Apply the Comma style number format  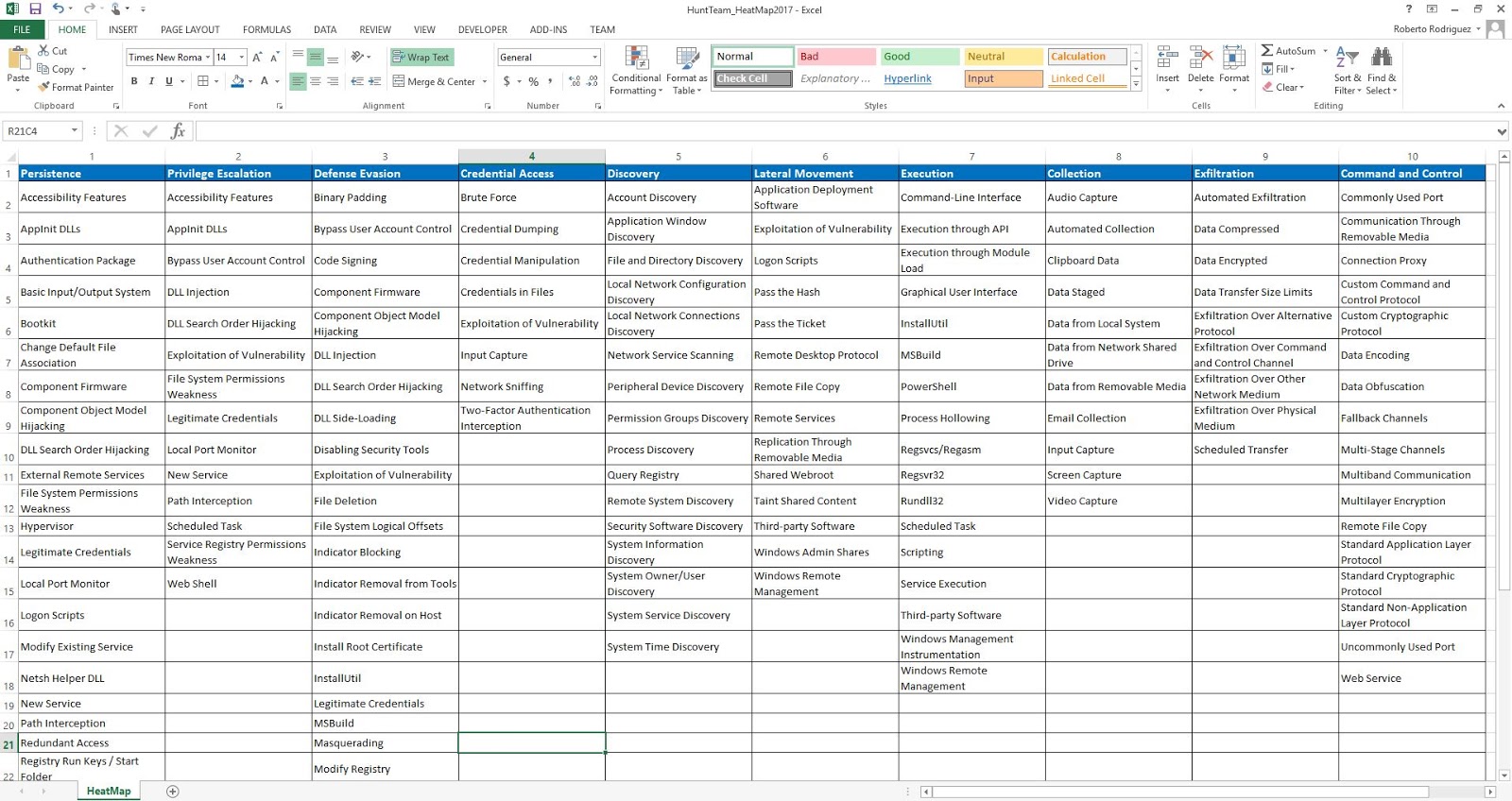click(550, 81)
